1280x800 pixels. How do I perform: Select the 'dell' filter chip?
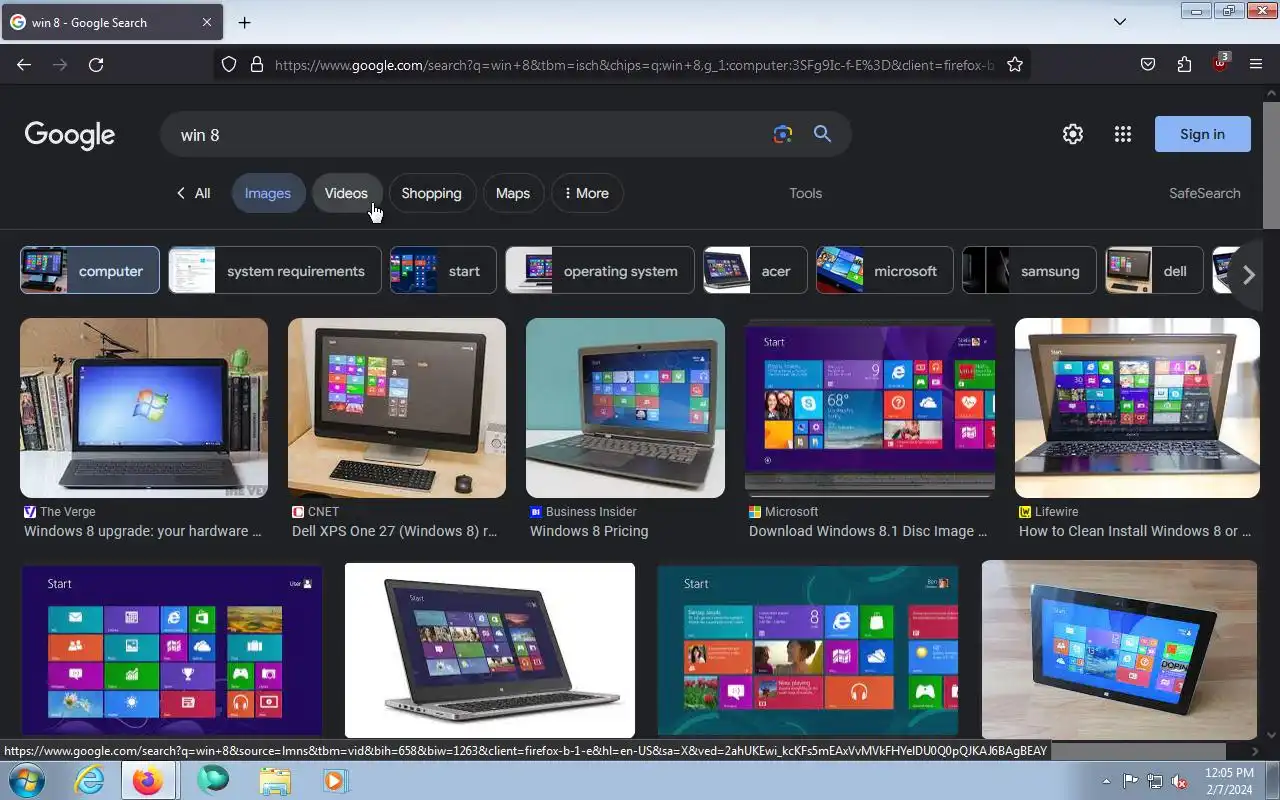click(1154, 270)
